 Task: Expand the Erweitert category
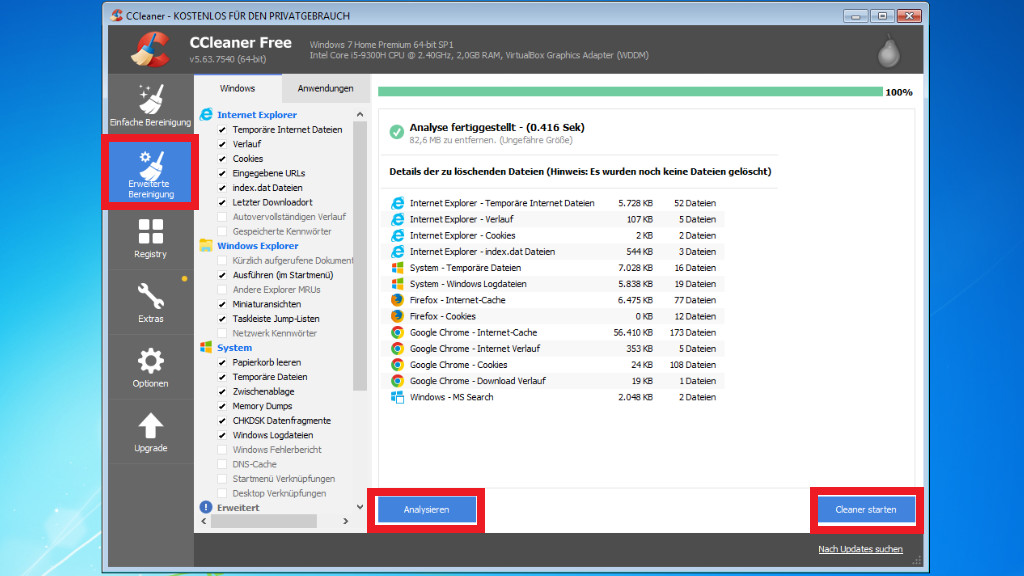(x=238, y=508)
